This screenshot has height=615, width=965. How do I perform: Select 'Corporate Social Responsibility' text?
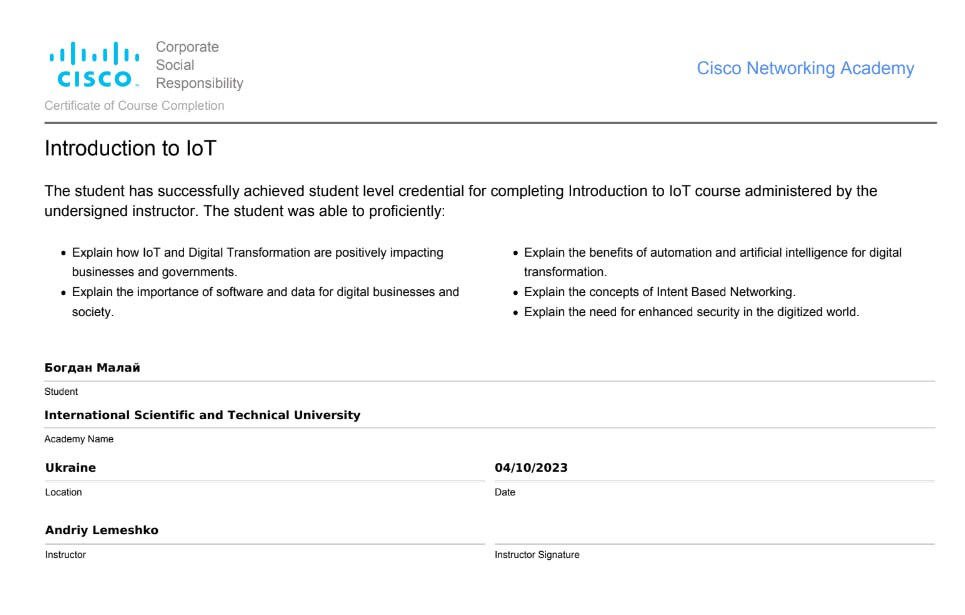tap(199, 65)
